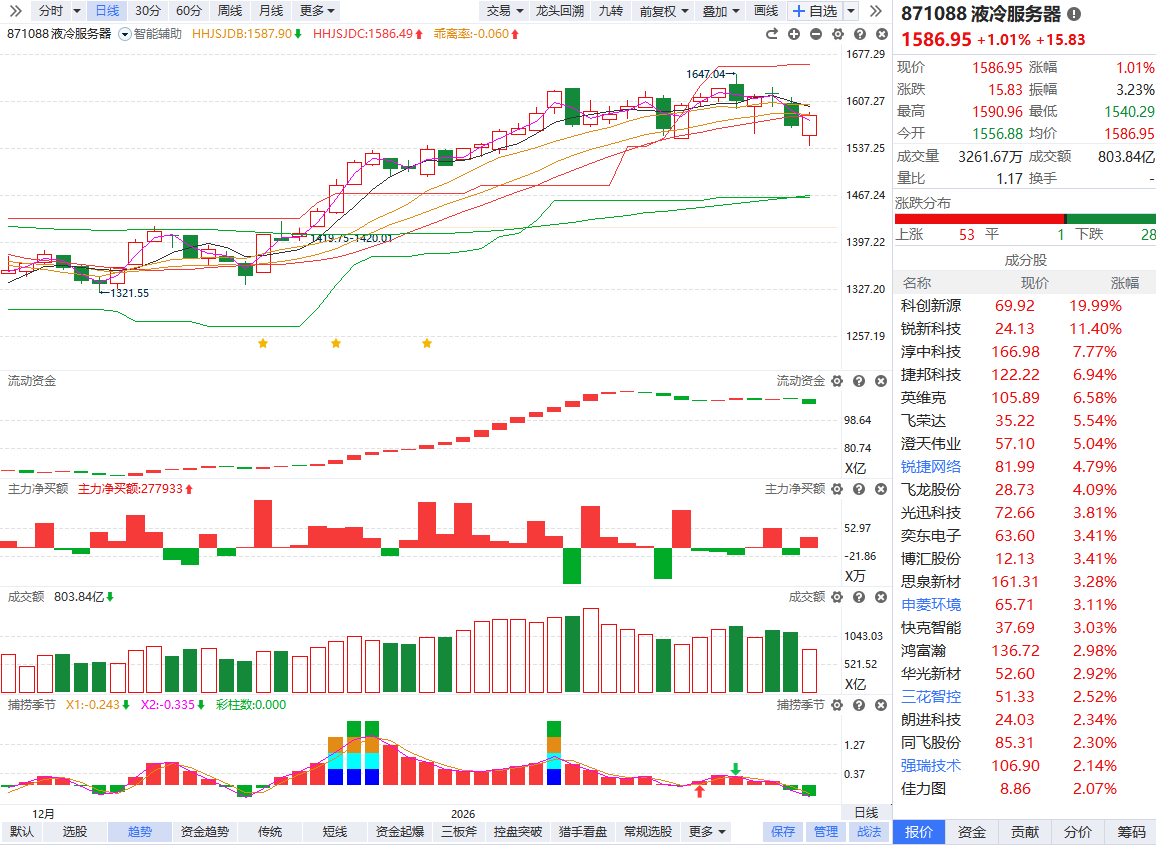Click the 保存 button
1156x845 pixels.
(x=783, y=832)
